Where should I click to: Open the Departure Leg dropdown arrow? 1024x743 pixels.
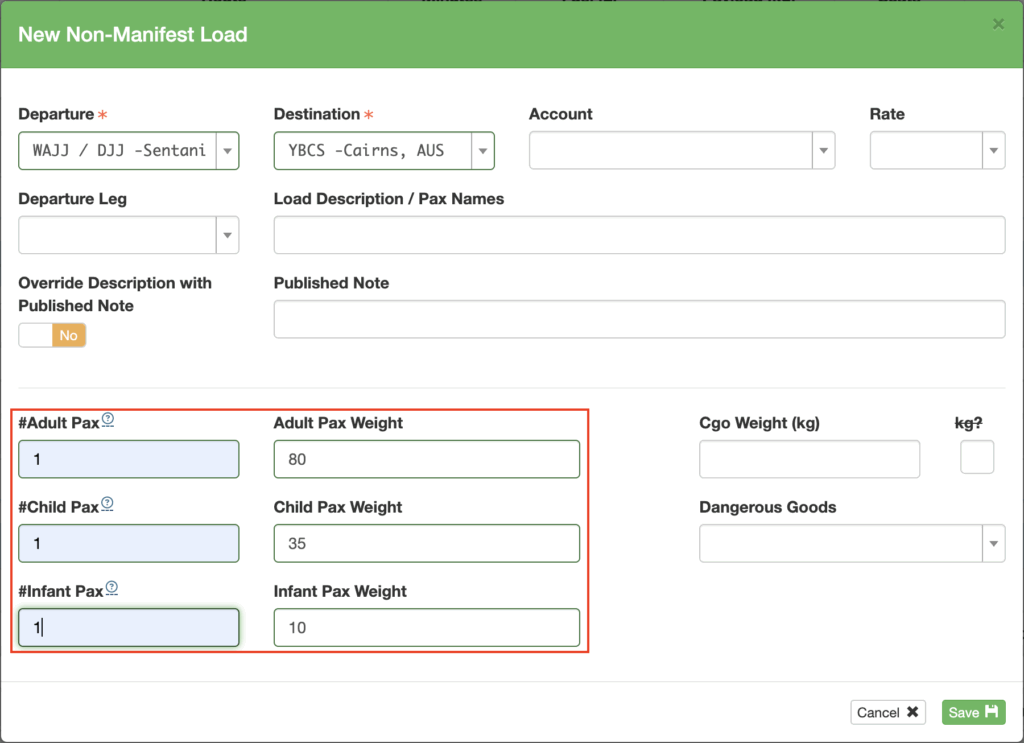[227, 235]
